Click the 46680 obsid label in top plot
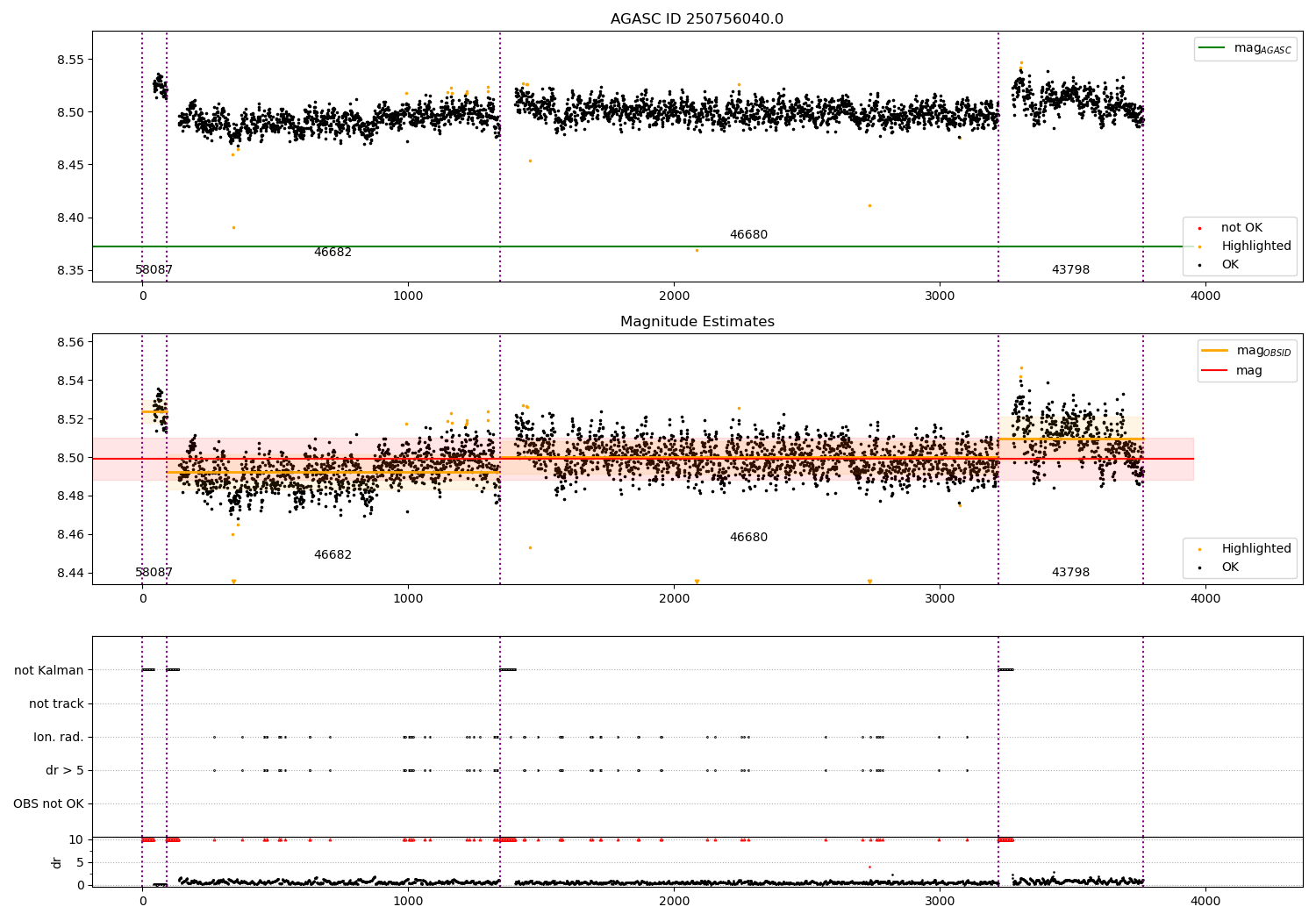The image size is (1316, 921). coord(748,235)
